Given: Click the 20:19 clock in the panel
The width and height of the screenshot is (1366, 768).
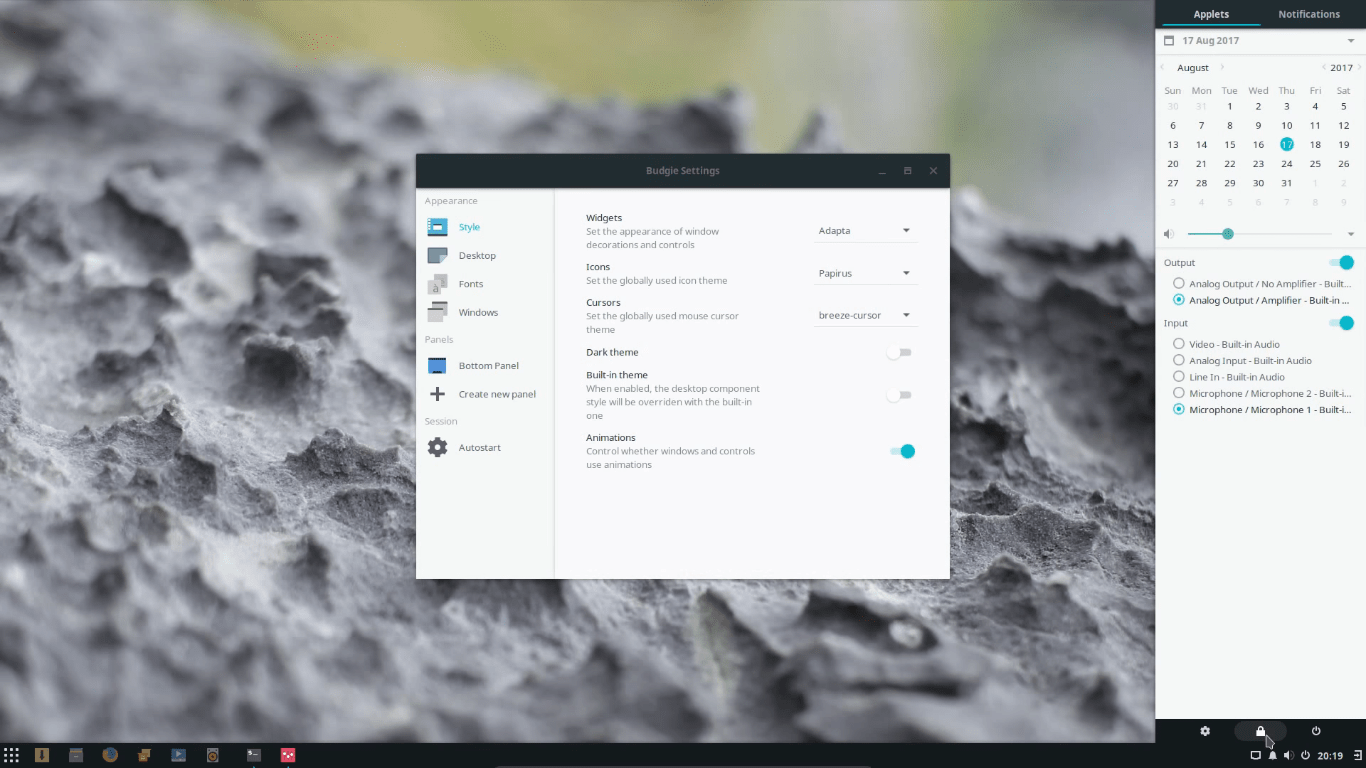Looking at the screenshot, I should 1330,756.
